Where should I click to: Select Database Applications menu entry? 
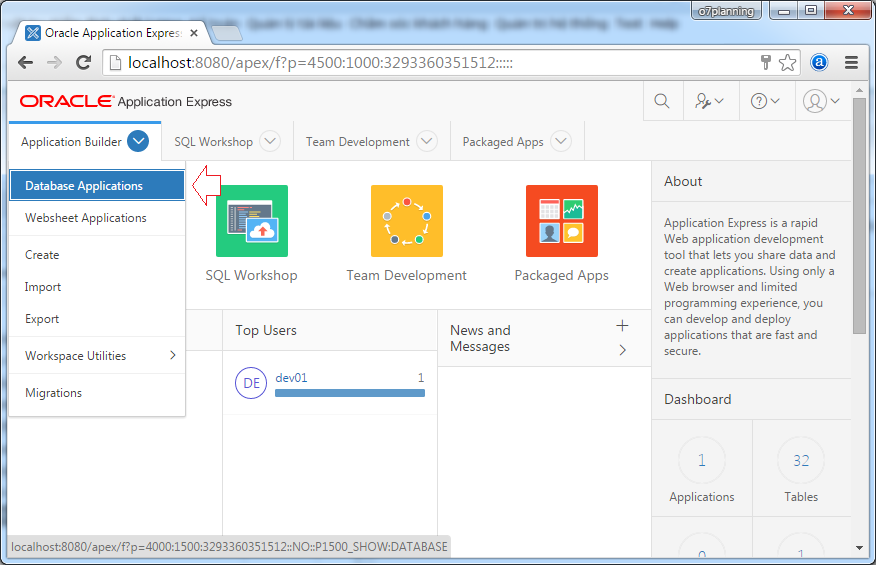point(97,186)
